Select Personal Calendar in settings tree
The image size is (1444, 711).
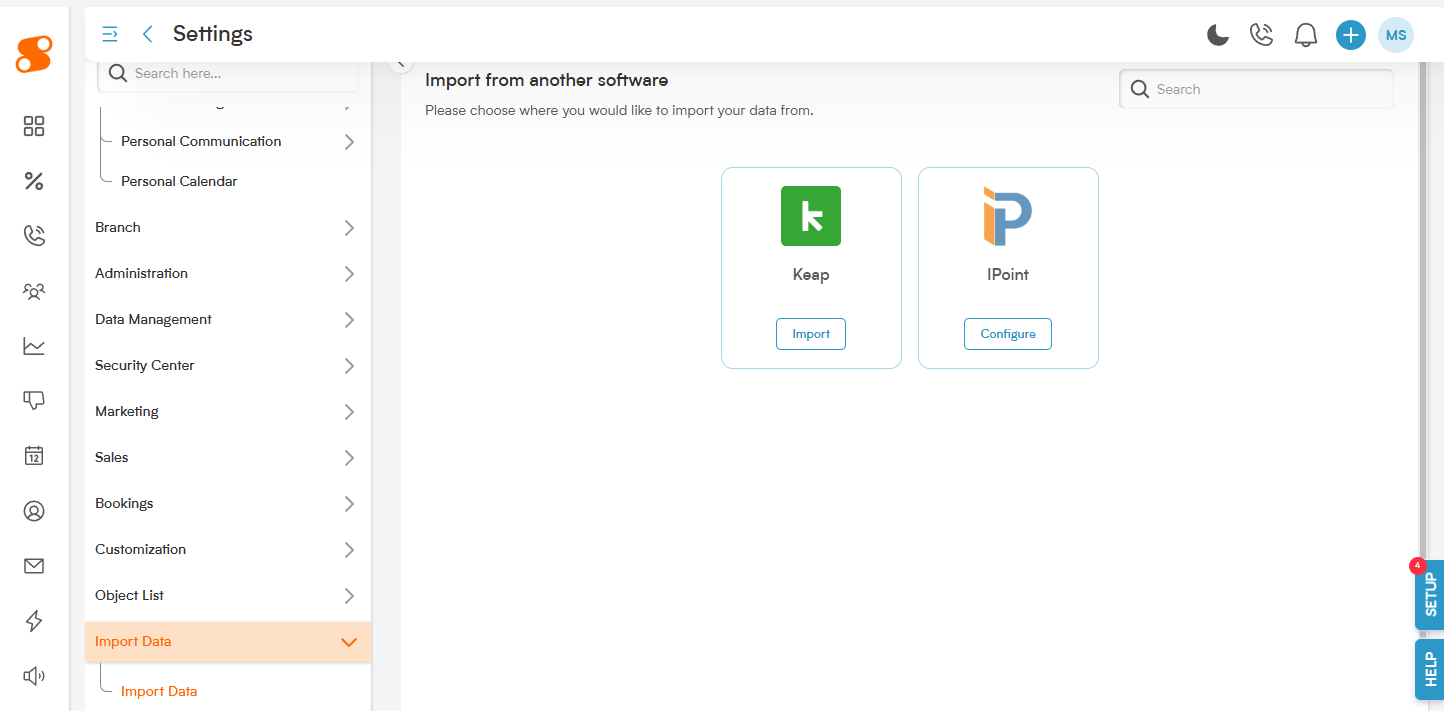[x=179, y=181]
